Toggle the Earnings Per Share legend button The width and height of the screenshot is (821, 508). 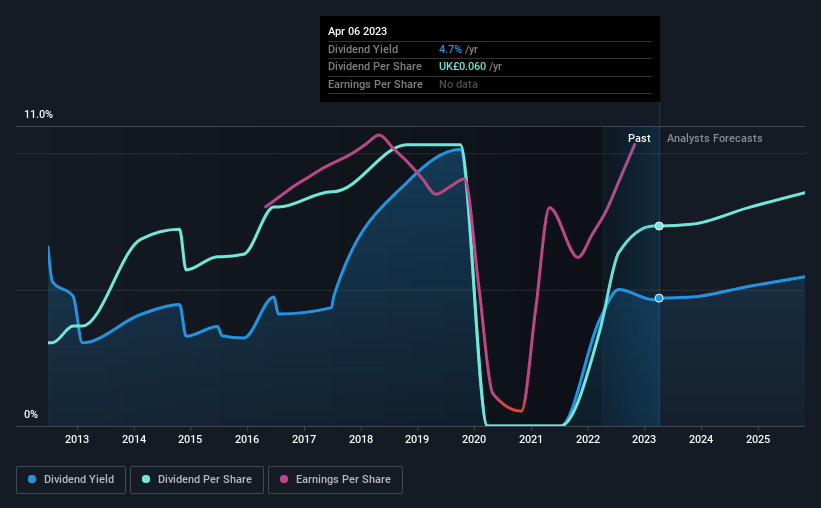tap(335, 480)
